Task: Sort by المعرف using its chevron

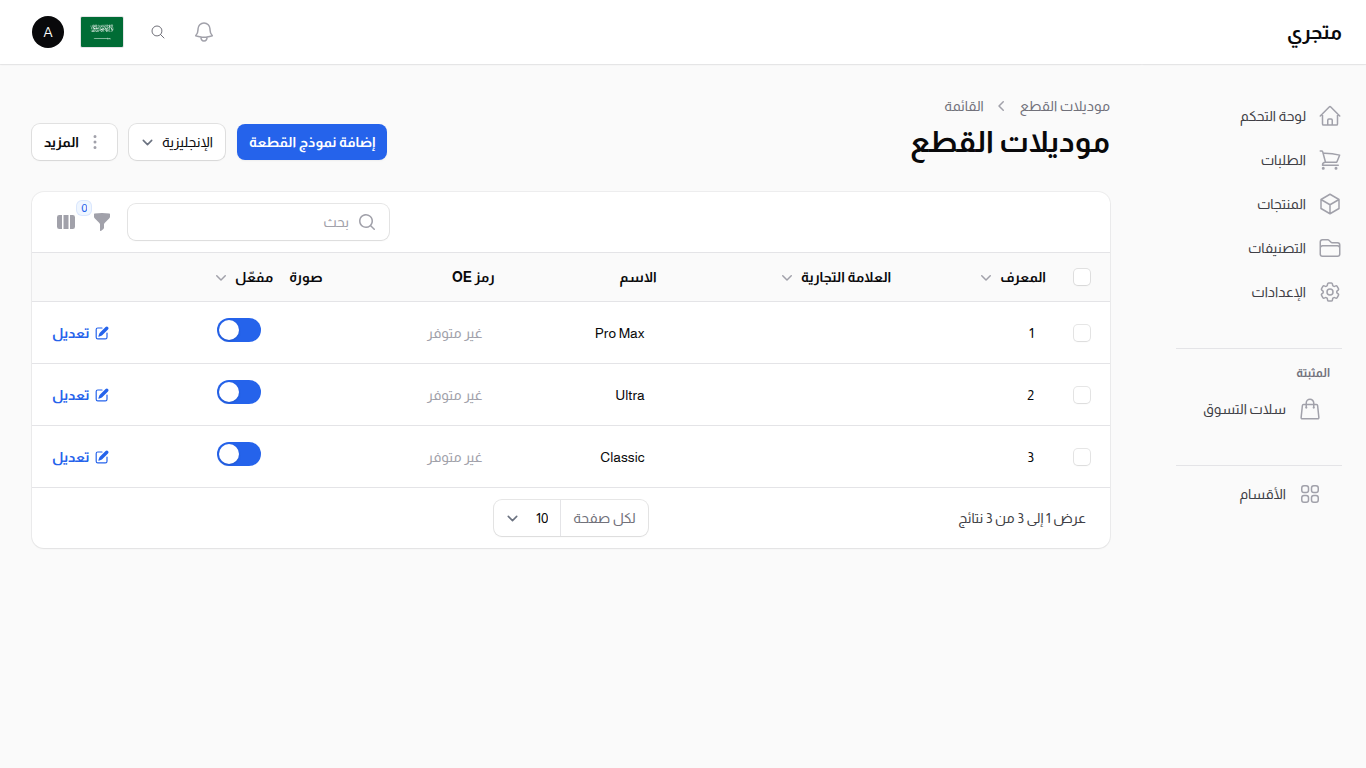Action: pos(985,278)
